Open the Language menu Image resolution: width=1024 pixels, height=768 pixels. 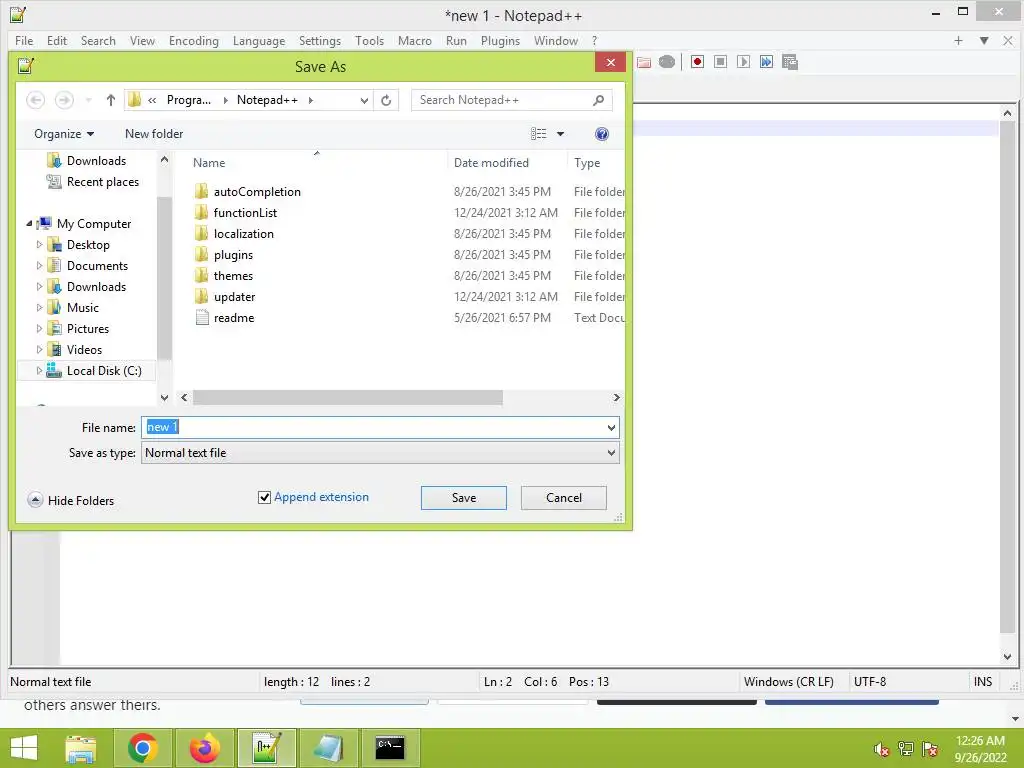259,40
